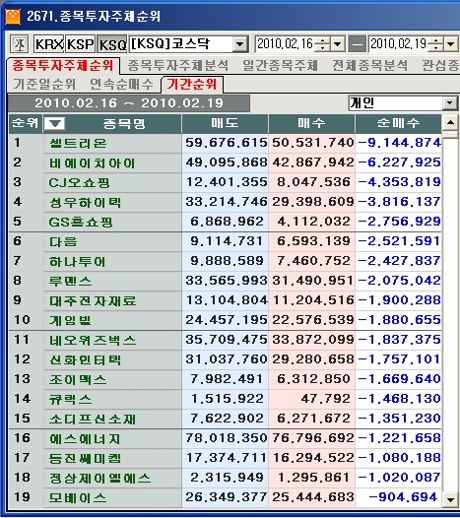Select stock 하나투어
Image resolution: width=460 pixels, height=518 pixels.
coord(77,261)
